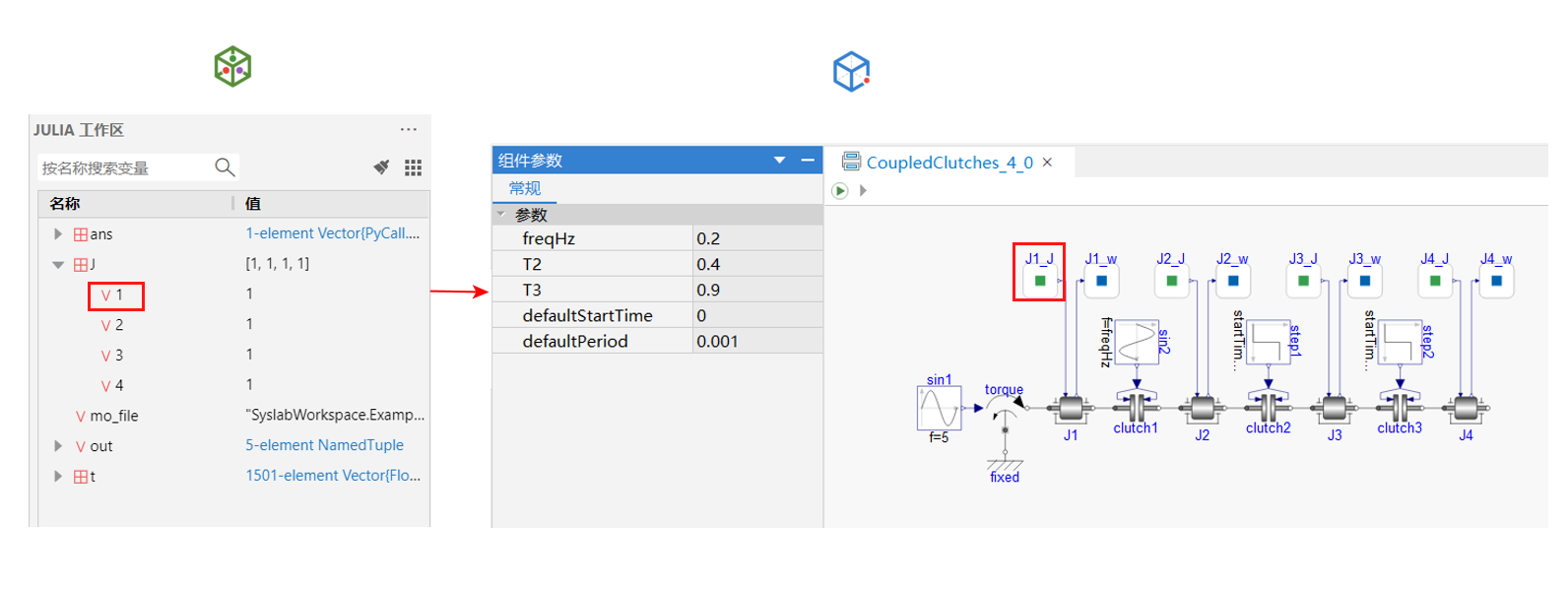Select the step1 block in diagram
This screenshot has height=590, width=1568.
click(x=1269, y=342)
